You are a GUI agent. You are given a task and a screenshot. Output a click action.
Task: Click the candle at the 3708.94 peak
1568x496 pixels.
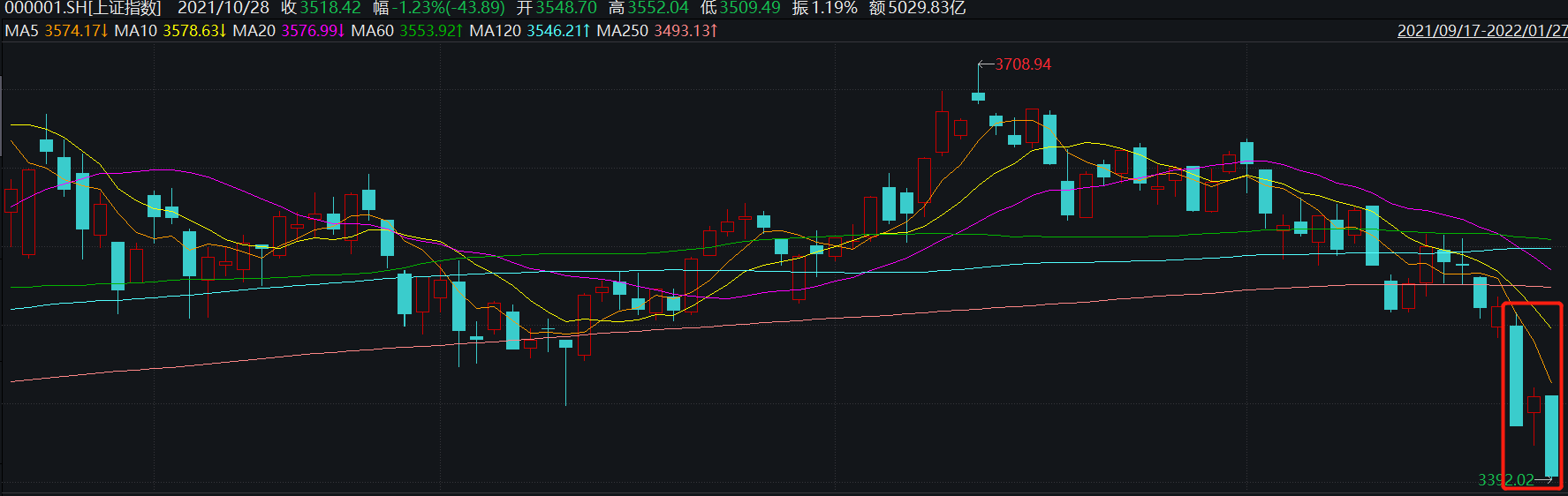click(978, 96)
